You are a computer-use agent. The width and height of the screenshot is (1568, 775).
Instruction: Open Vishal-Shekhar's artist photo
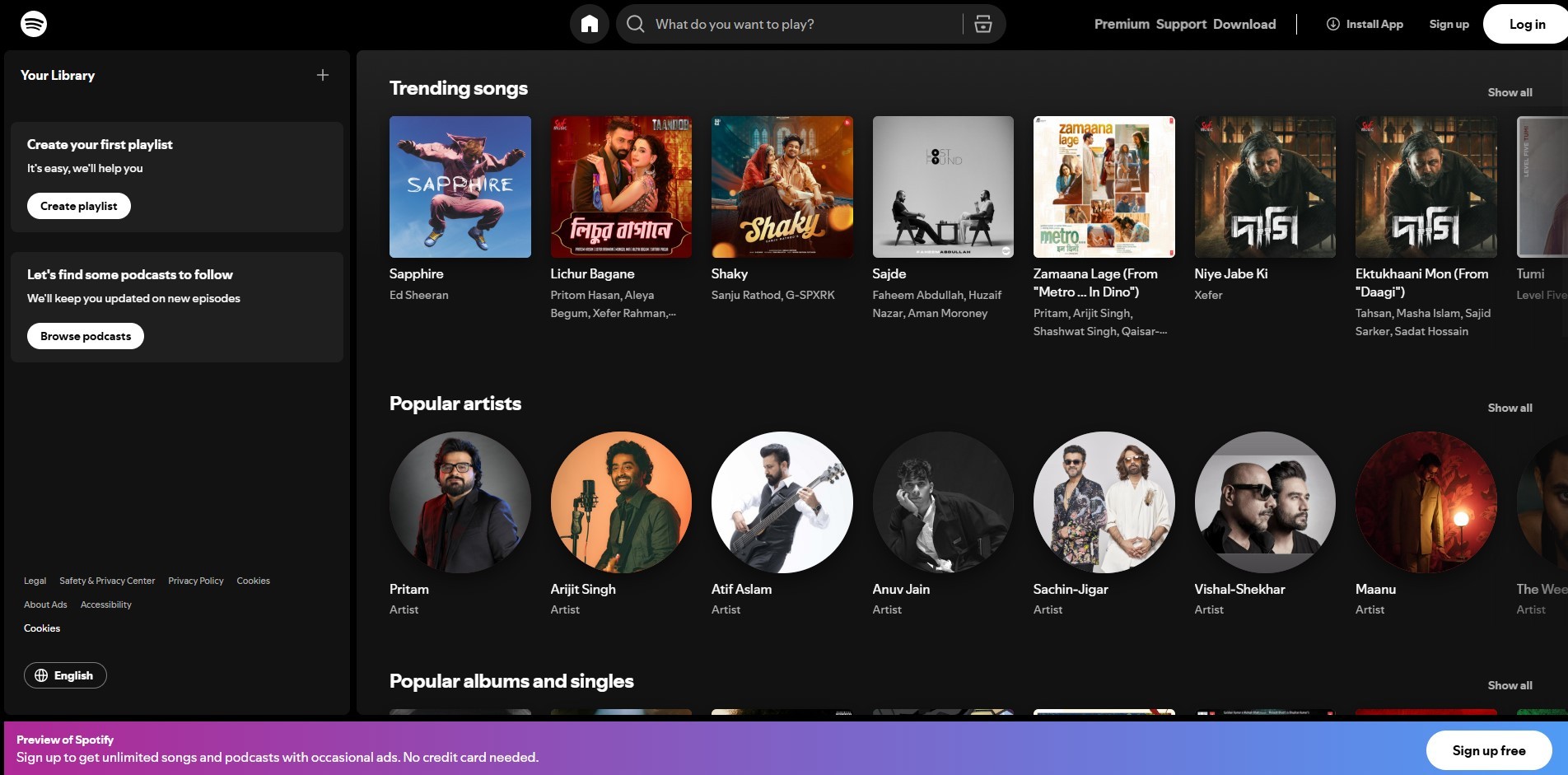(1265, 502)
